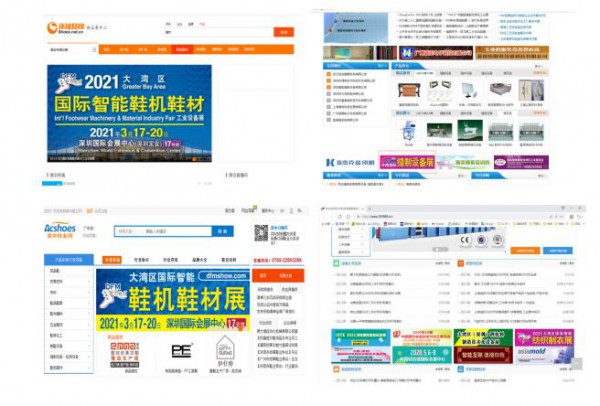Open the asiamold banner
Screen dimensions: 600x406
point(544,355)
